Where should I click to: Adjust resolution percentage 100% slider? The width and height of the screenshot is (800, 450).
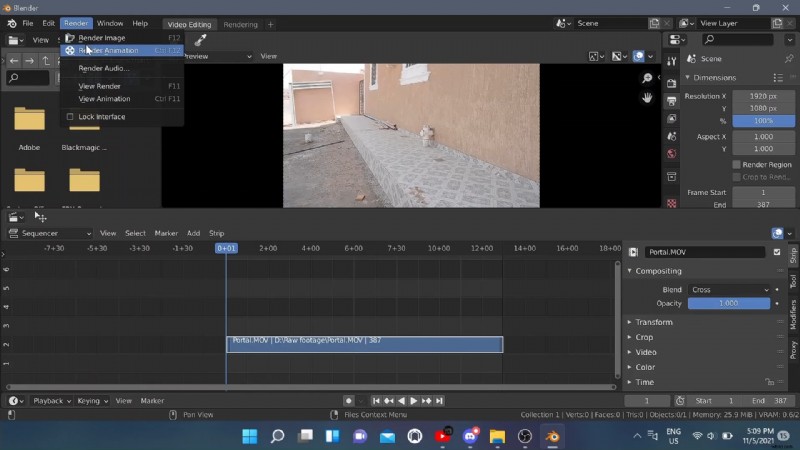[x=763, y=121]
